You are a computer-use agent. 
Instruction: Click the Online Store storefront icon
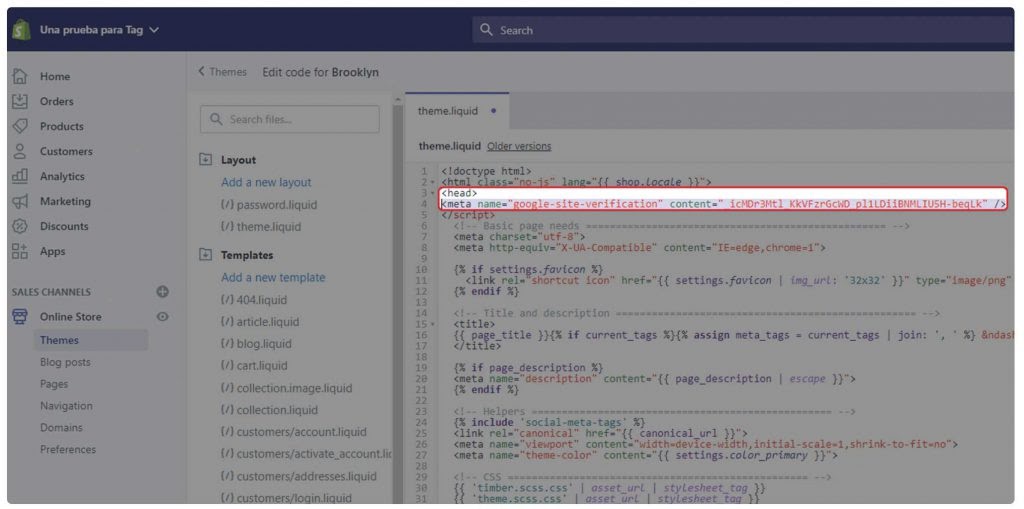(20, 316)
